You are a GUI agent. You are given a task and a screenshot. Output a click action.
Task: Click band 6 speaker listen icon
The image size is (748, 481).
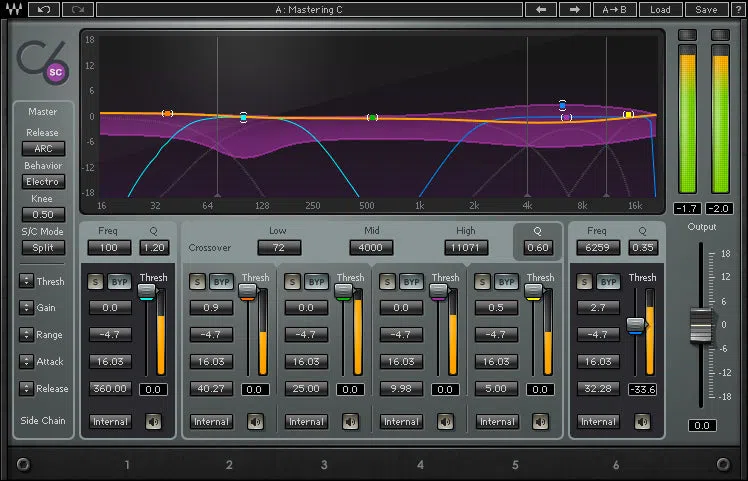point(642,422)
